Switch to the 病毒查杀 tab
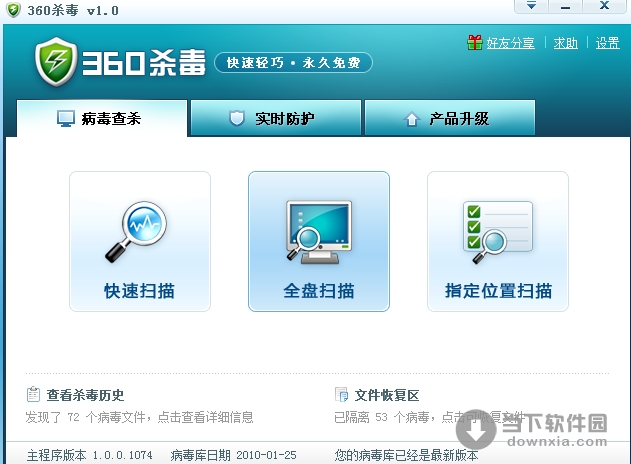Viewport: 631px width, 464px height. pyautogui.click(x=102, y=118)
